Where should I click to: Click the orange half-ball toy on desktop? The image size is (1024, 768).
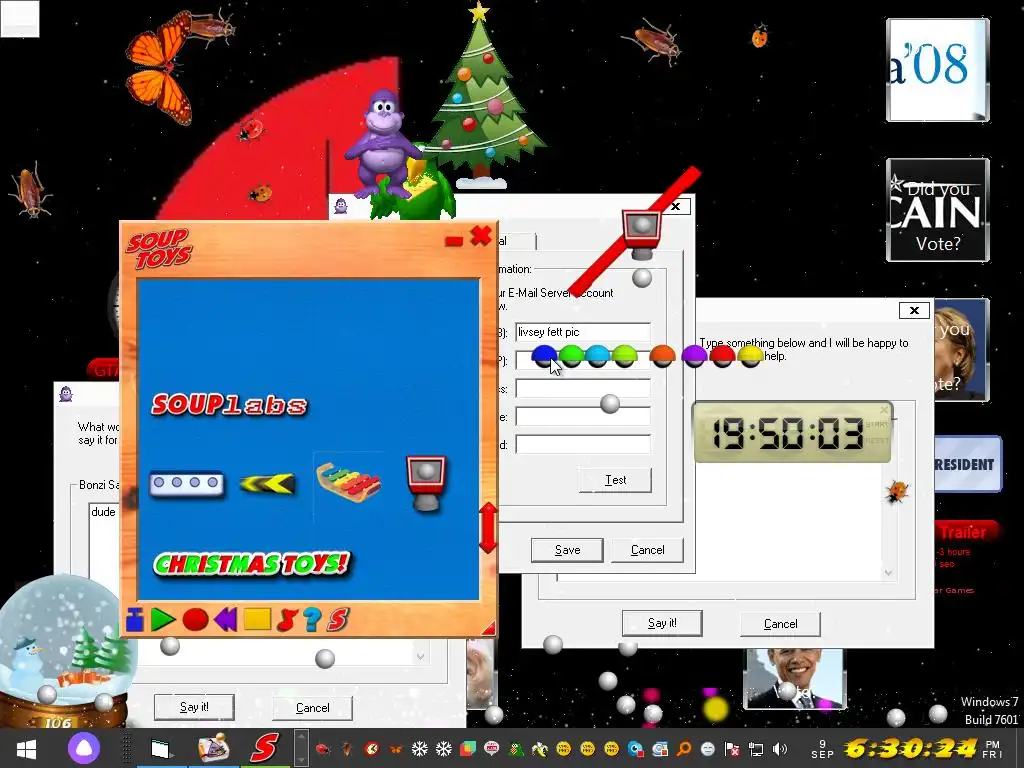click(x=662, y=357)
